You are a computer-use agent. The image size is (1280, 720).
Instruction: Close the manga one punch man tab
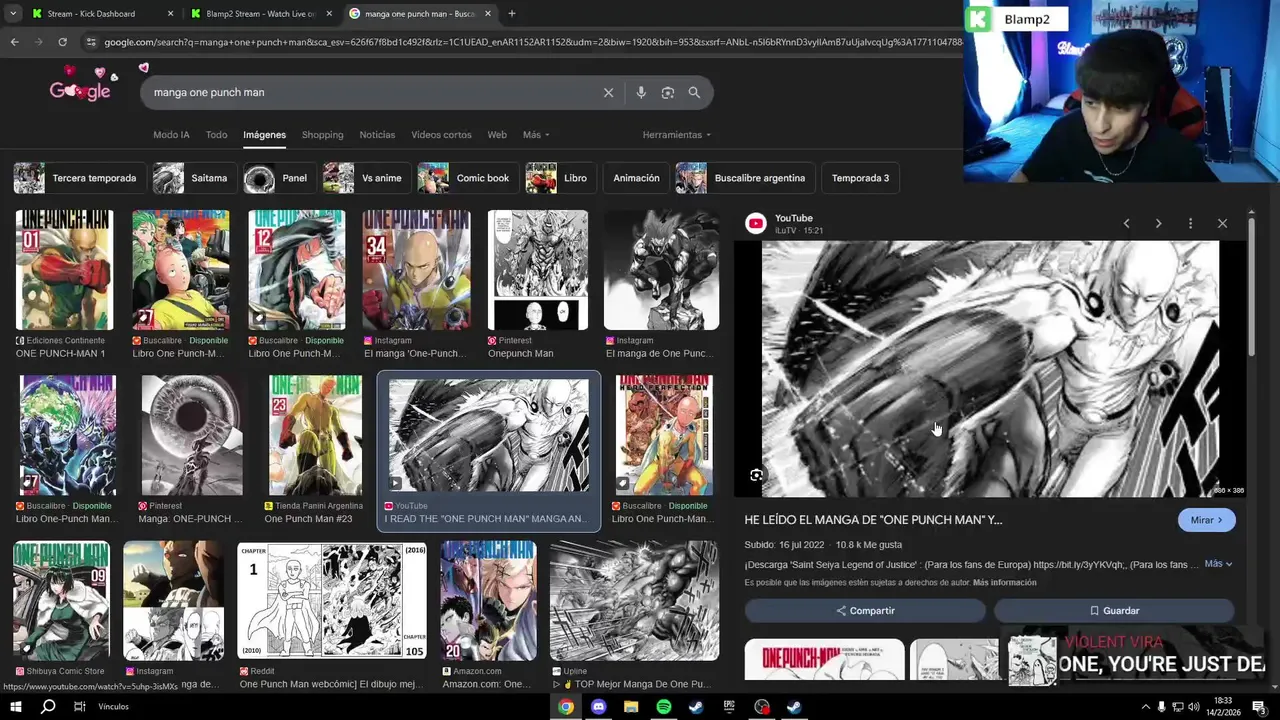point(488,14)
